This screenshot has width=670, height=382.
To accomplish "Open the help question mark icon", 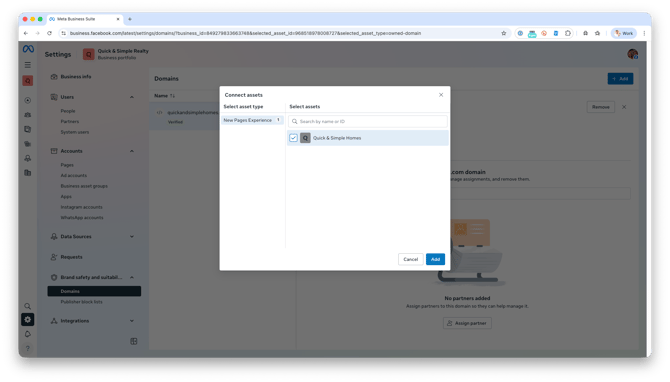I will click(x=28, y=348).
